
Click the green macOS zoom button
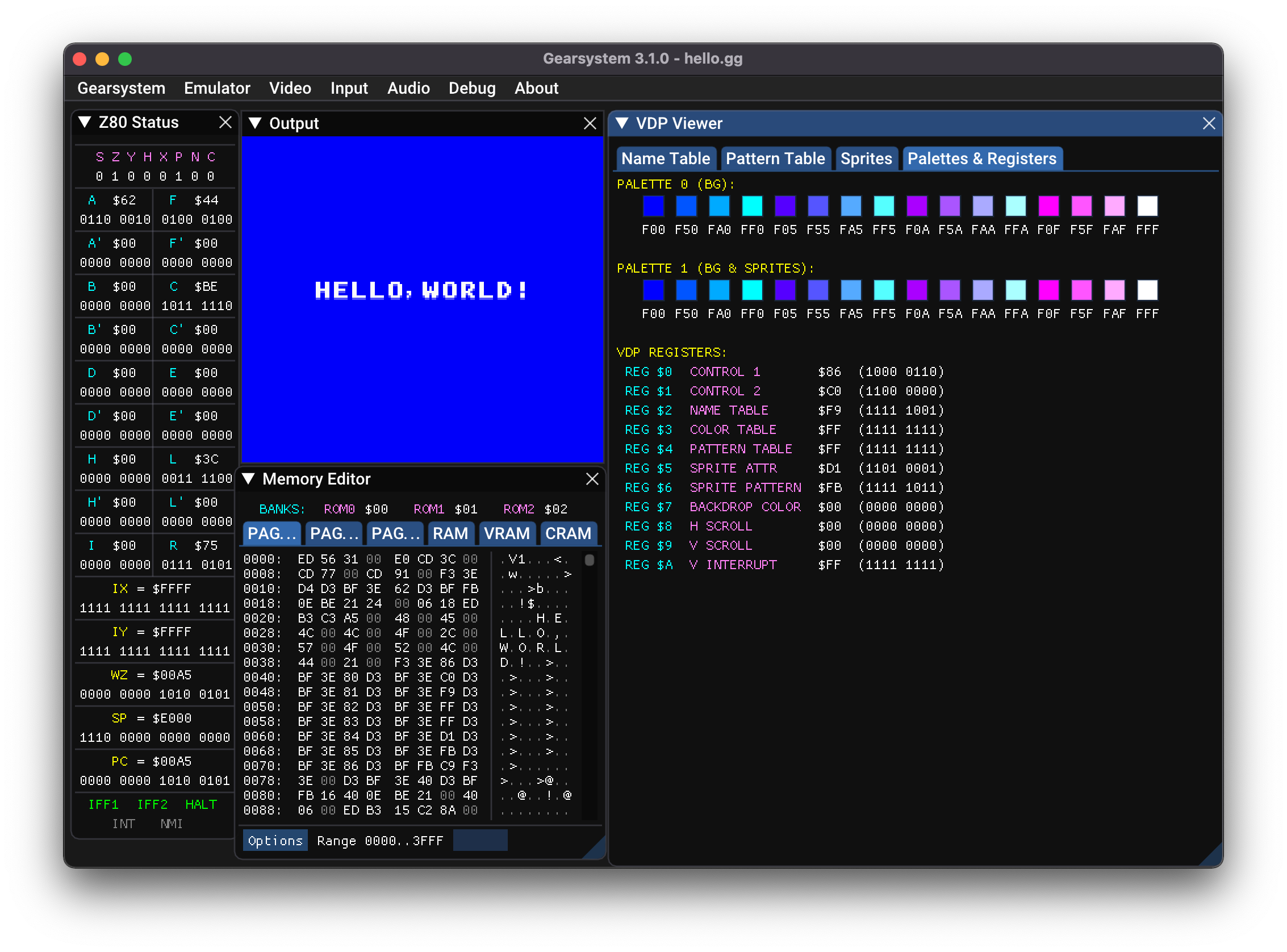coord(125,59)
